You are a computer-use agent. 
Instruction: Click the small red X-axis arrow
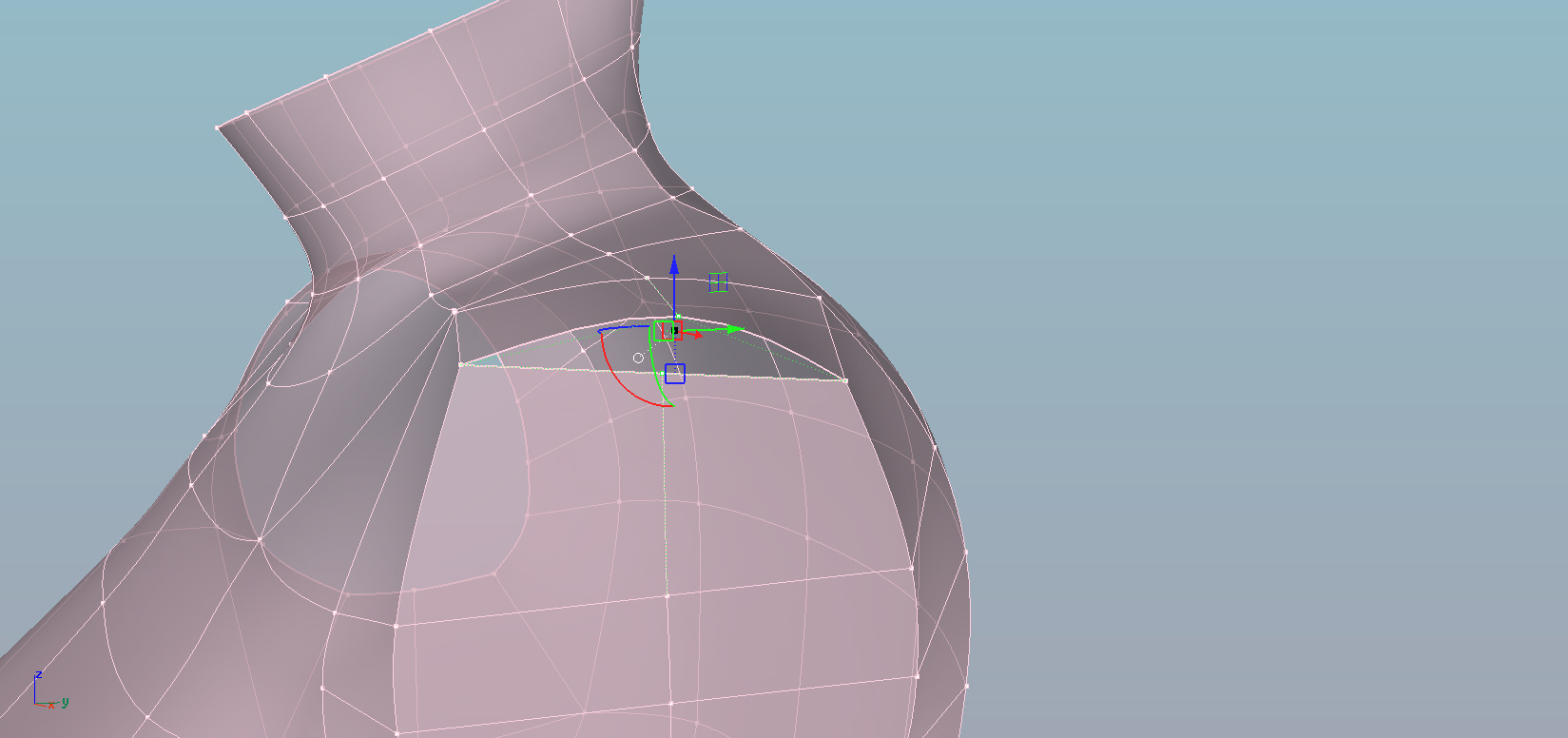click(x=697, y=335)
